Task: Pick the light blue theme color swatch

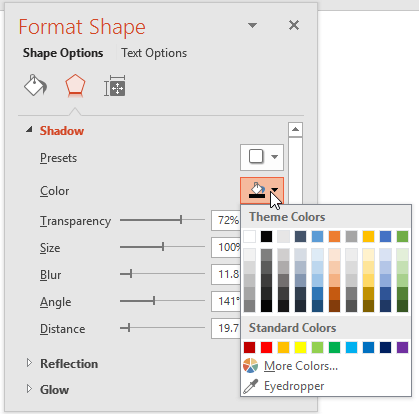Action: pos(317,237)
